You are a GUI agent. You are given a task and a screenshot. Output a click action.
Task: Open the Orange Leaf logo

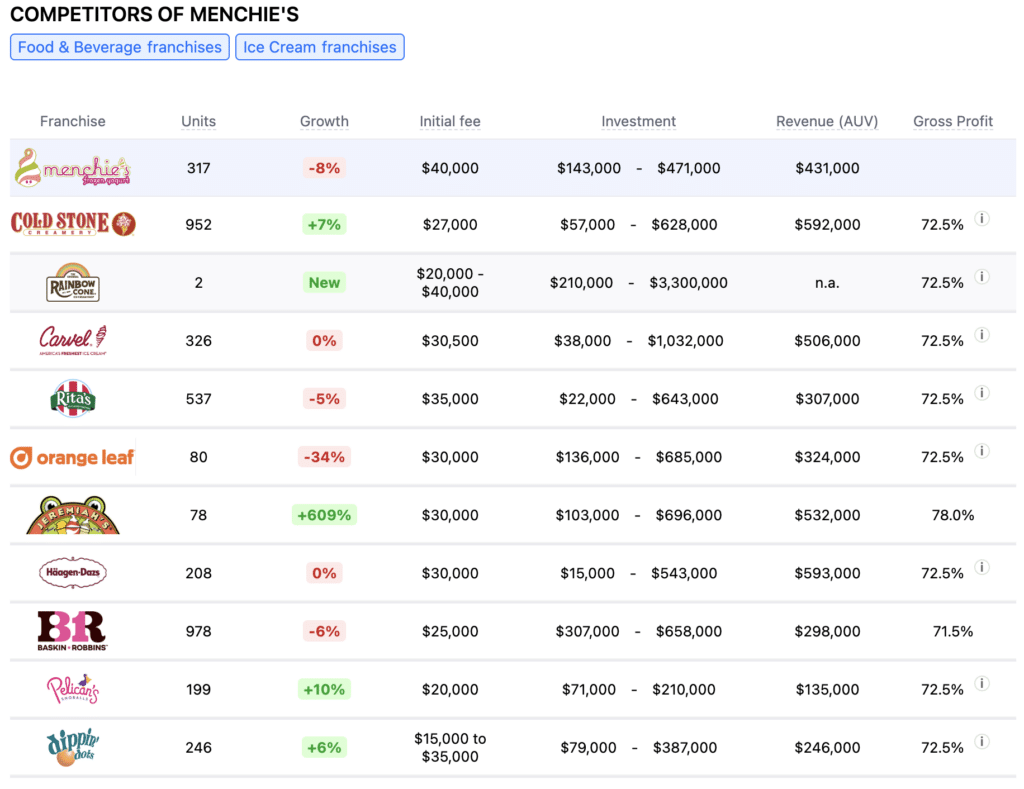click(x=72, y=457)
